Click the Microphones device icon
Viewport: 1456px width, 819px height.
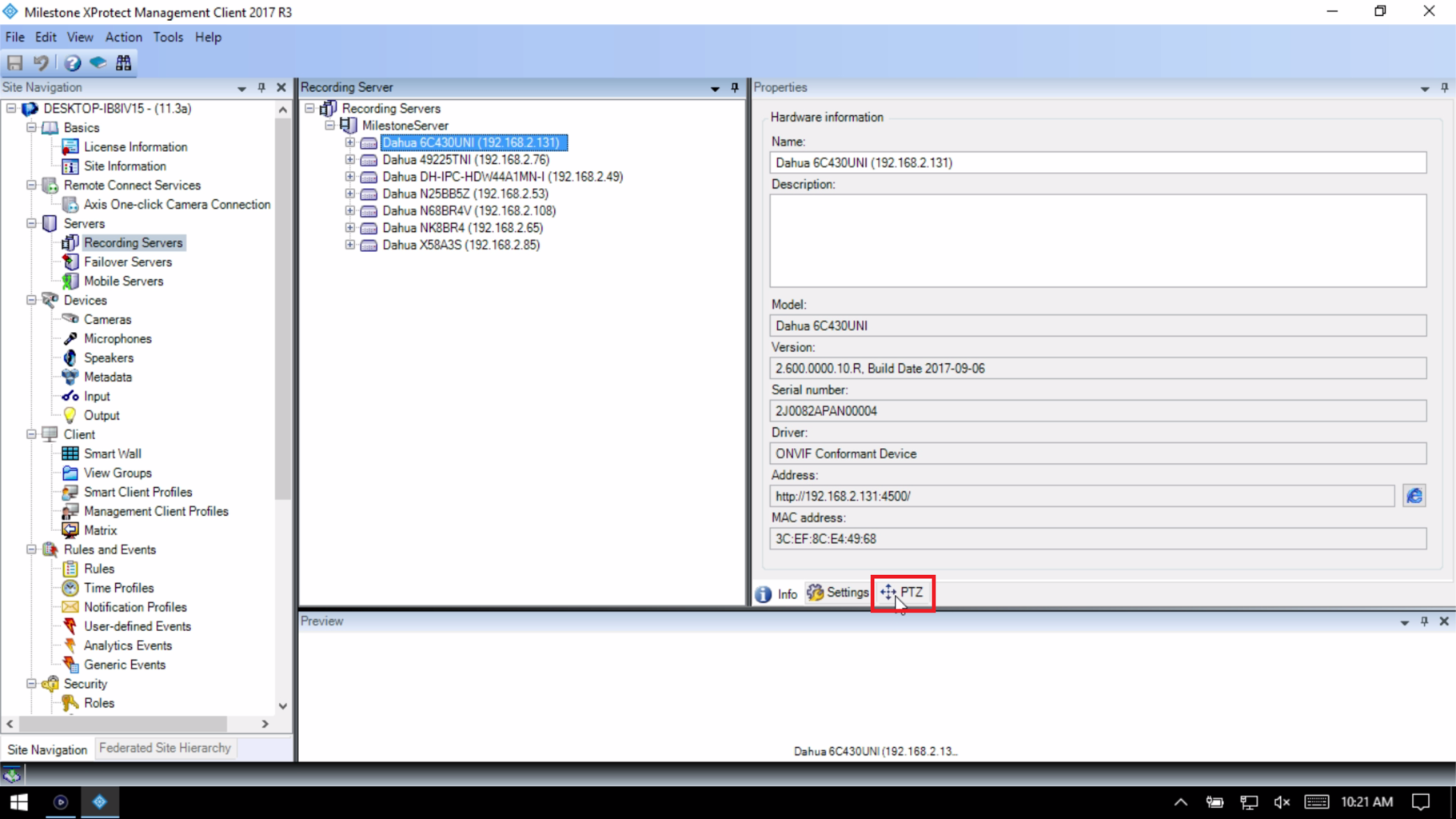pyautogui.click(x=70, y=338)
